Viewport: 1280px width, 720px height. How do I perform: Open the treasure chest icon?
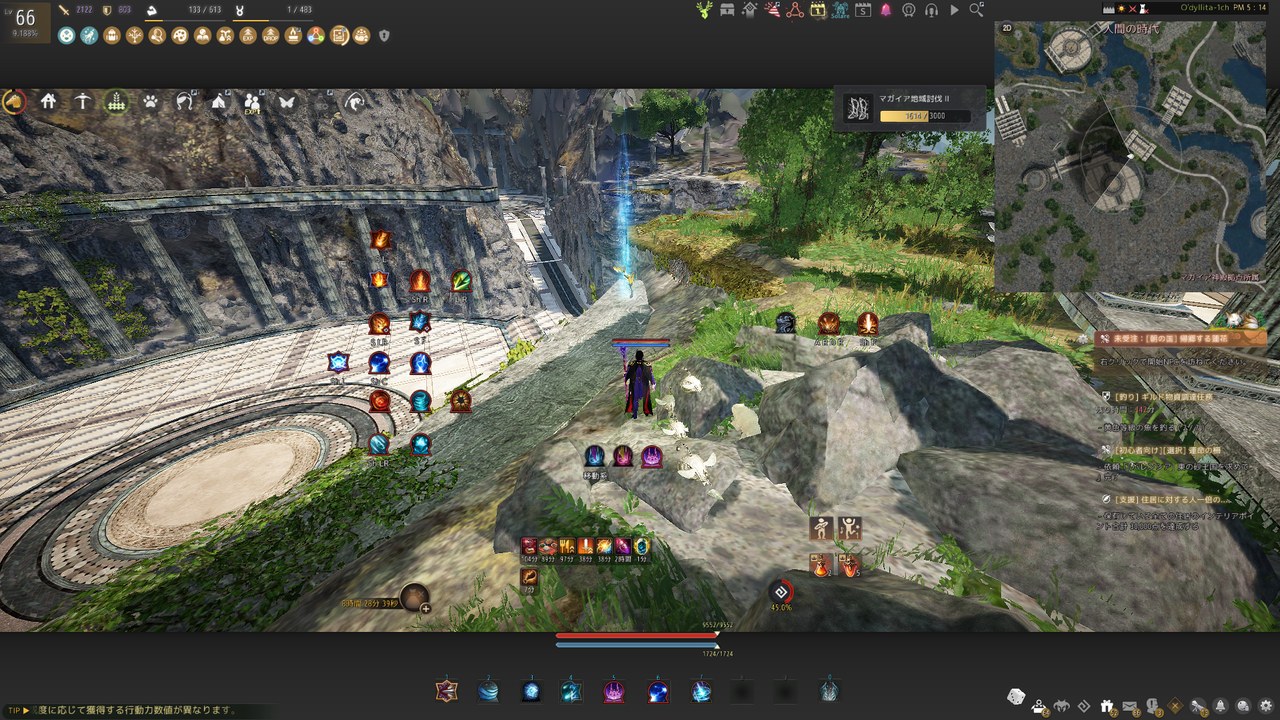727,10
